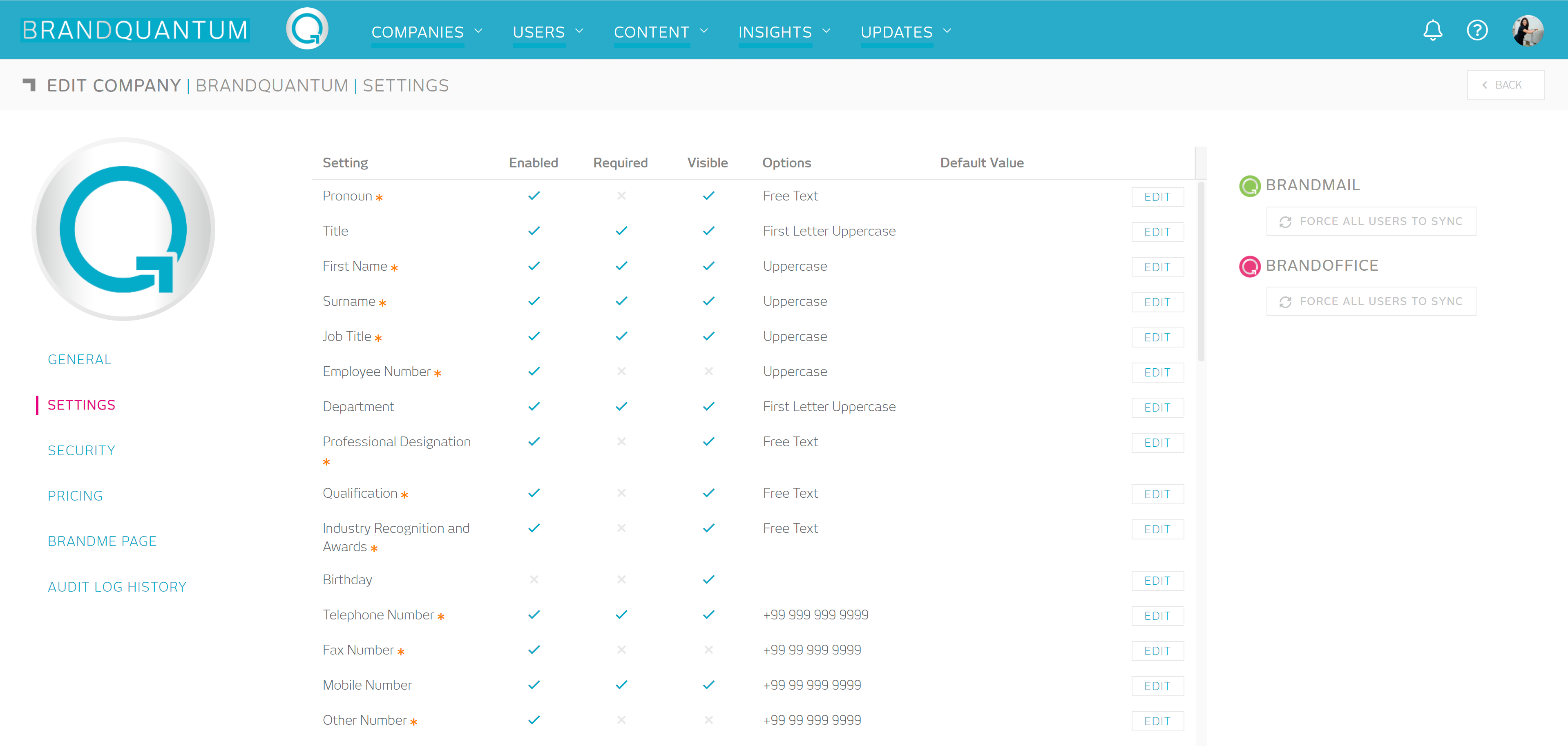Click the sync icon under BrandMail

1285,221
